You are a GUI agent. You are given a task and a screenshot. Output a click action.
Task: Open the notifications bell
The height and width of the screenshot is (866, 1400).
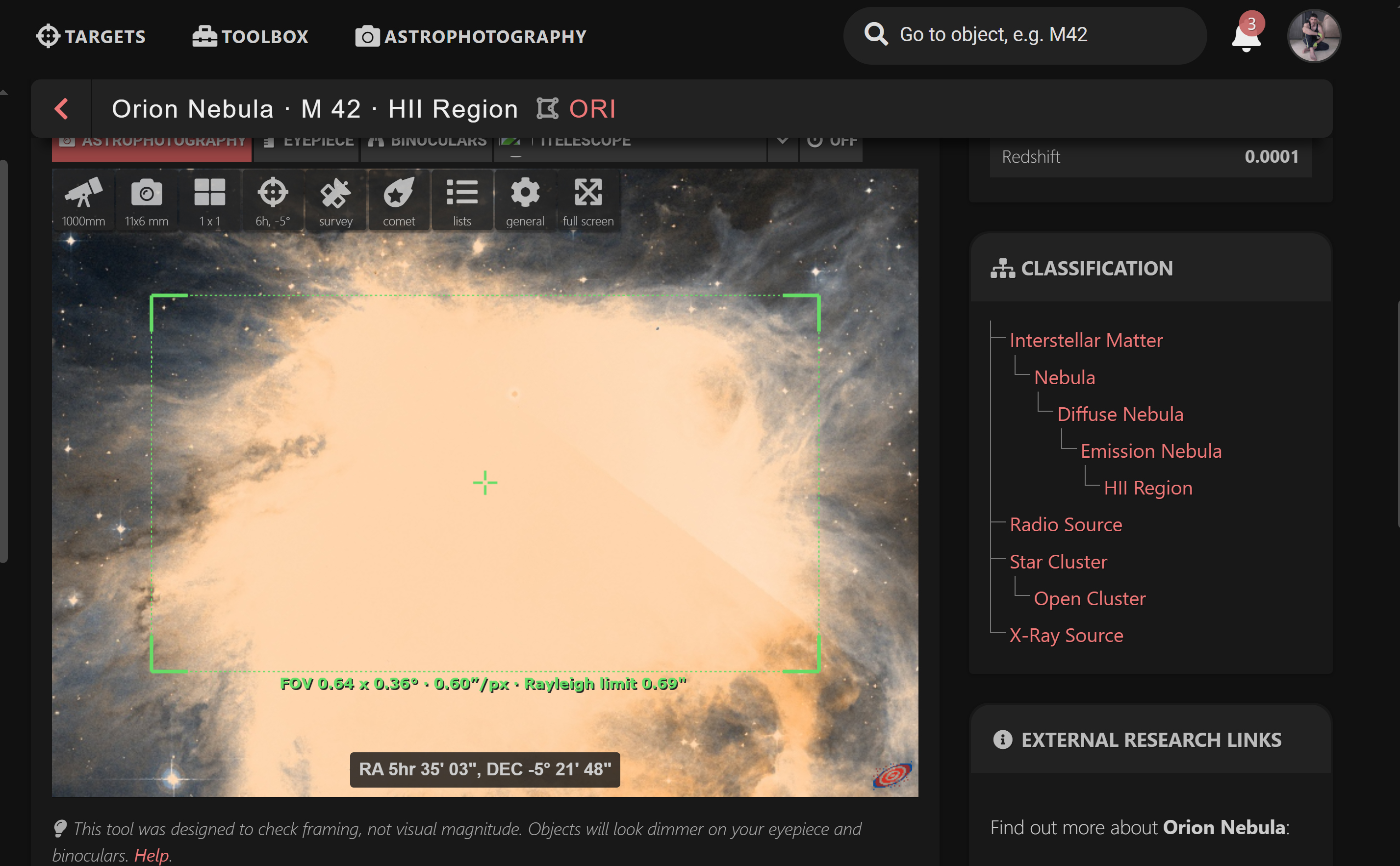click(1246, 37)
